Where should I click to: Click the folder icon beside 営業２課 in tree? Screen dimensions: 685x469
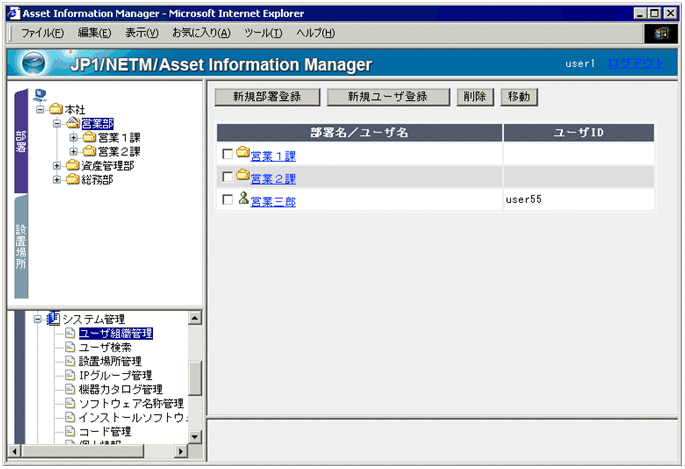(x=90, y=151)
